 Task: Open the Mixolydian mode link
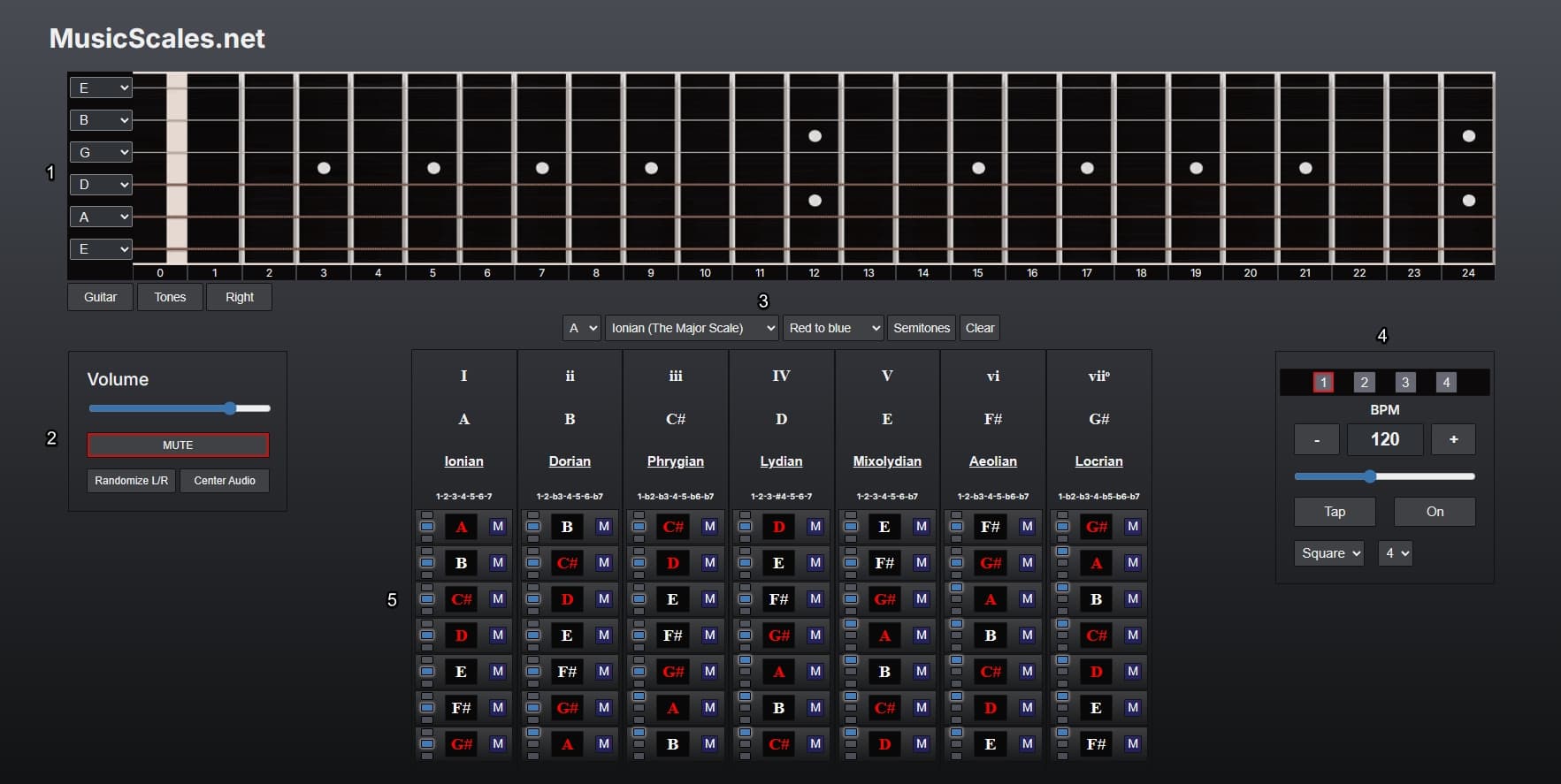[x=887, y=461]
